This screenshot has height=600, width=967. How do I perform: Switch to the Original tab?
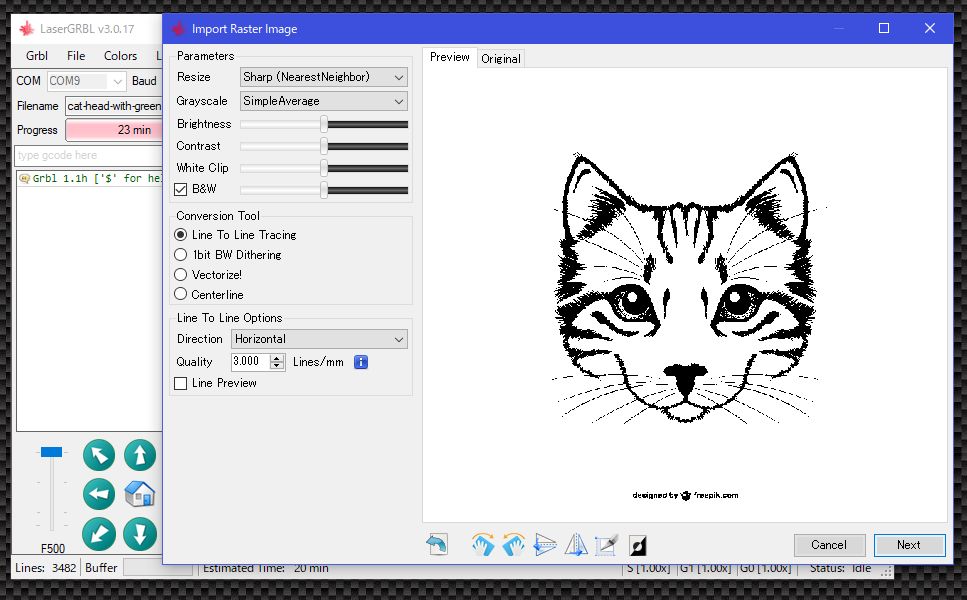pyautogui.click(x=501, y=59)
